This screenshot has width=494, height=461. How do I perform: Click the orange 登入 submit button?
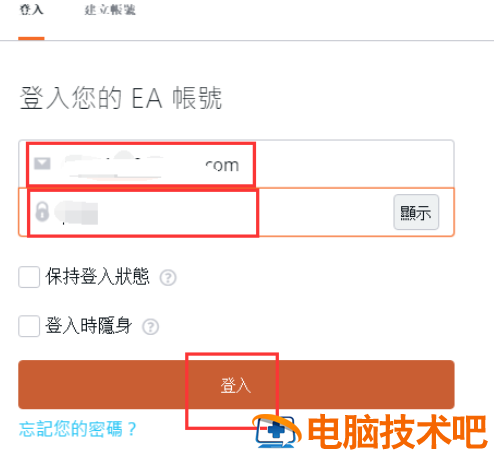point(236,385)
